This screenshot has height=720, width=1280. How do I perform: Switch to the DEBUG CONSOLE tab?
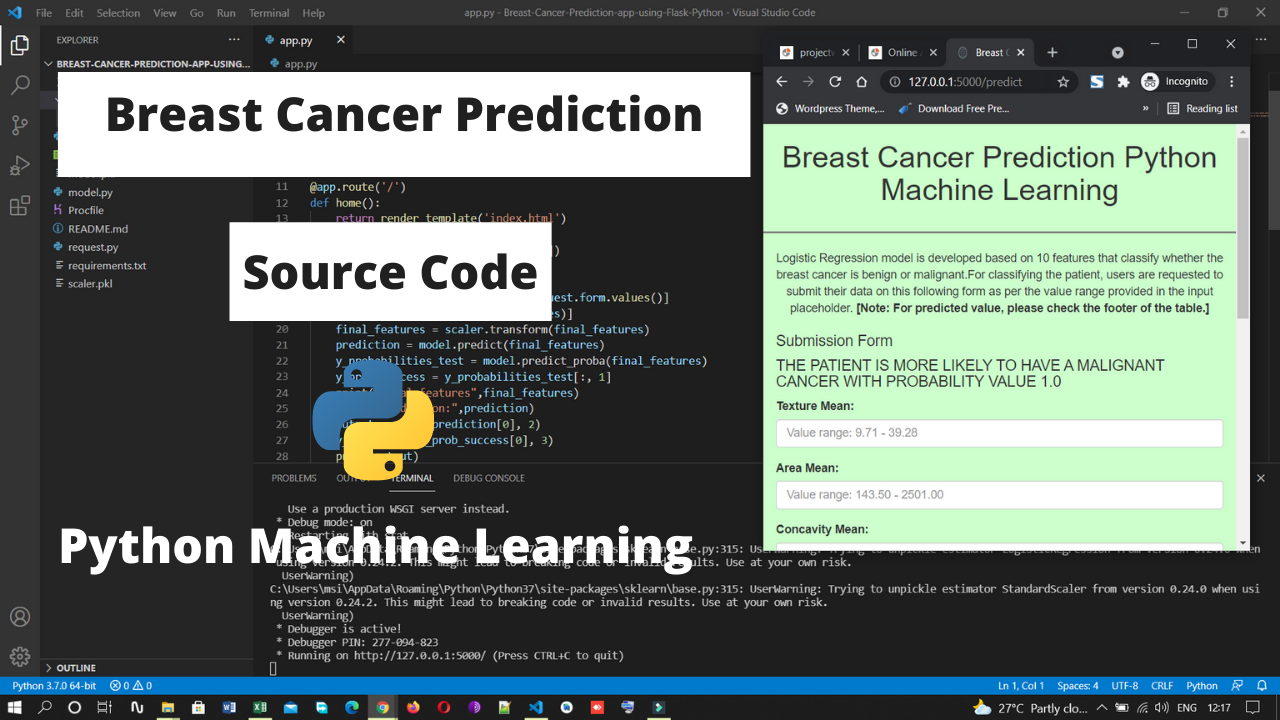pos(488,478)
